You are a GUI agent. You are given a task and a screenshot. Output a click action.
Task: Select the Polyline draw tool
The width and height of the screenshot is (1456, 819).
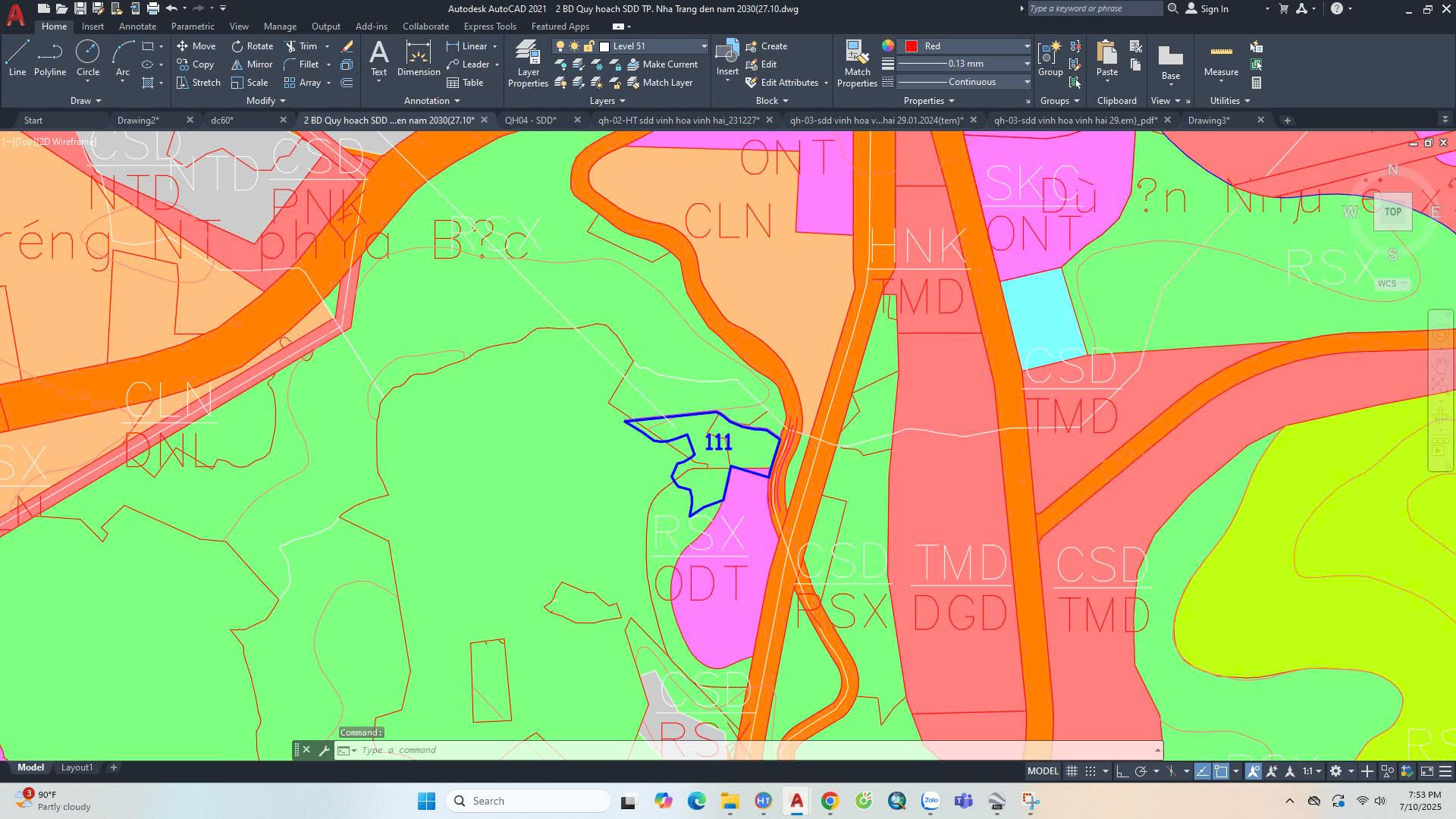tap(49, 58)
